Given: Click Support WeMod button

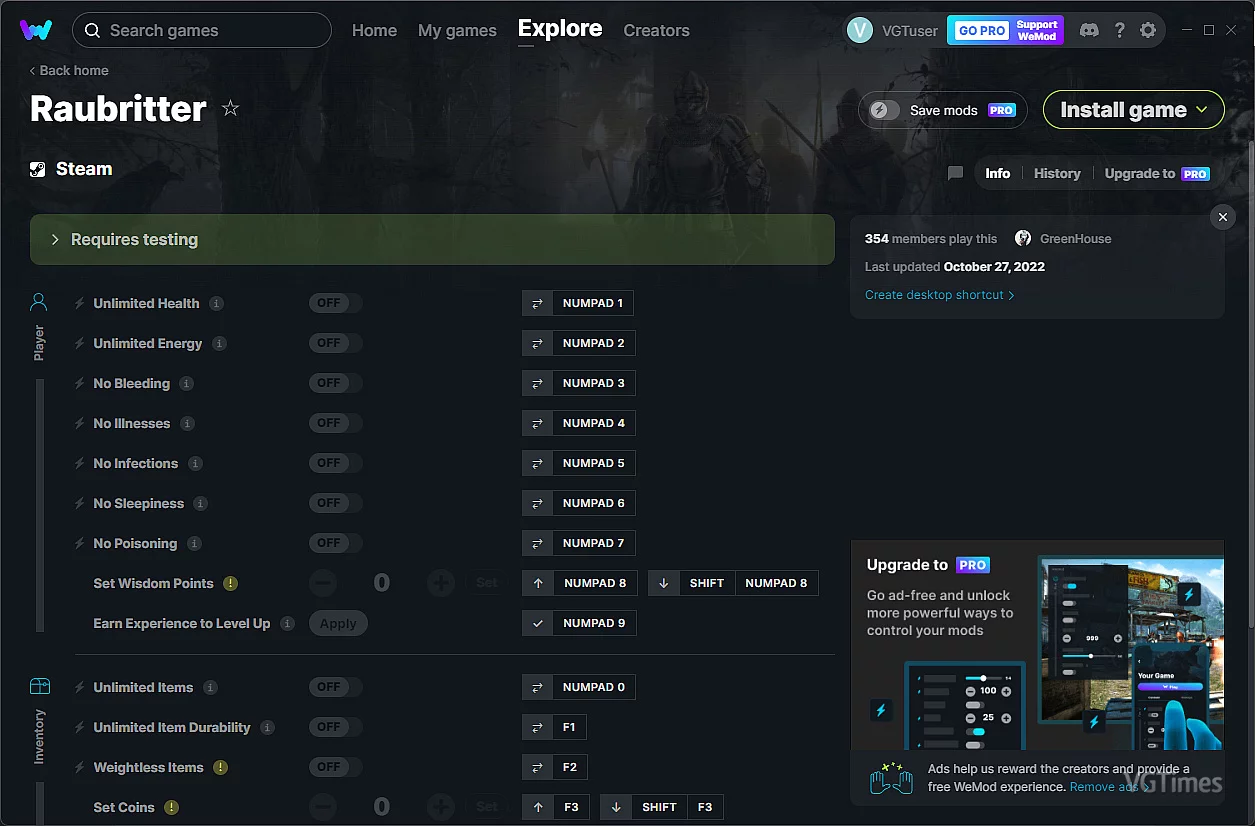Looking at the screenshot, I should point(1037,30).
